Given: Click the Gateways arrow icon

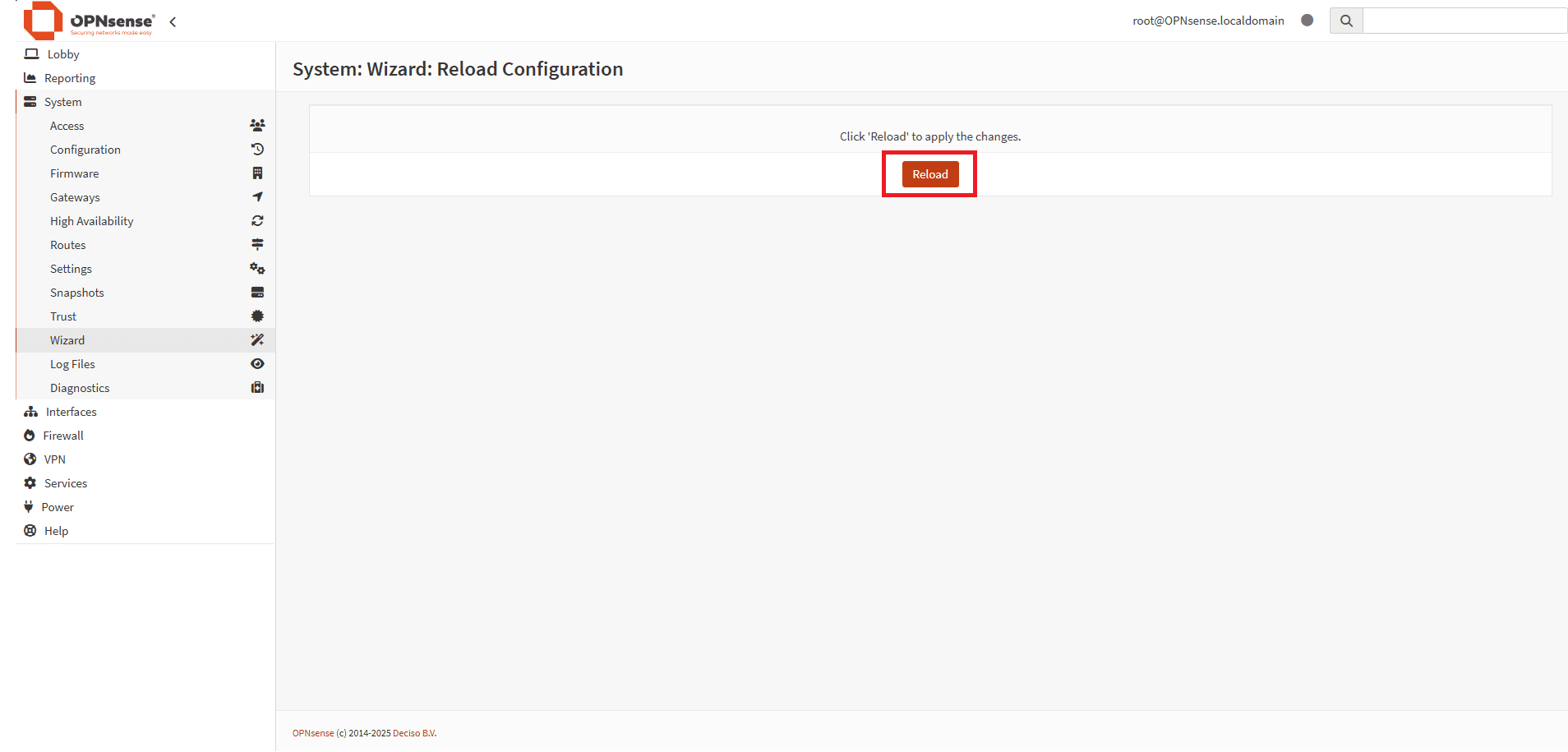Looking at the screenshot, I should (x=257, y=197).
